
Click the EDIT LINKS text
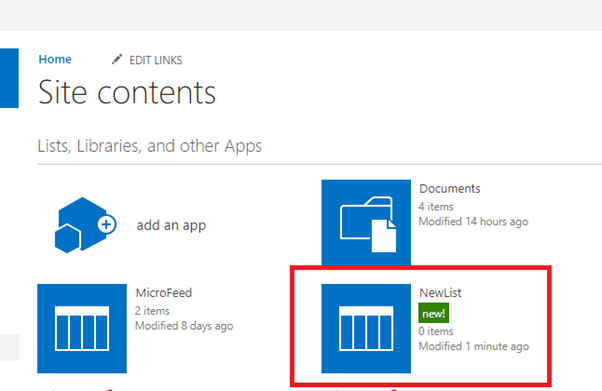(155, 60)
